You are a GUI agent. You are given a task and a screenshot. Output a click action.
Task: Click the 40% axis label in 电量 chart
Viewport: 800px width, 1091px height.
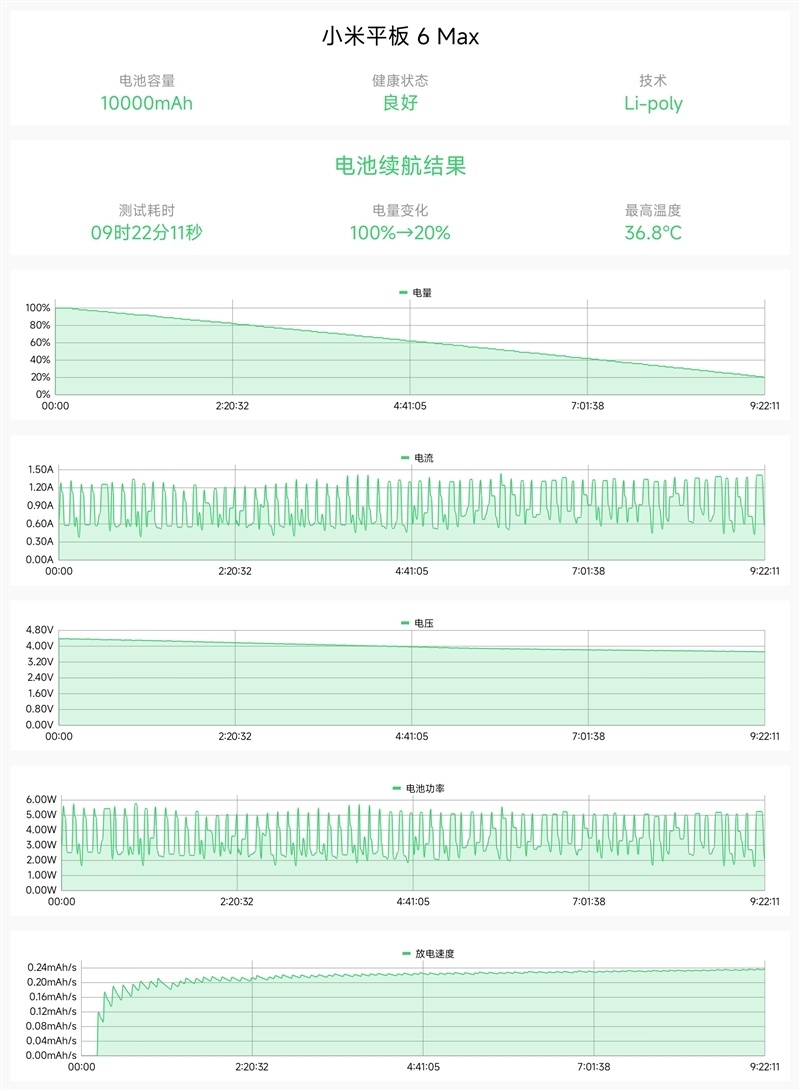pyautogui.click(x=40, y=360)
